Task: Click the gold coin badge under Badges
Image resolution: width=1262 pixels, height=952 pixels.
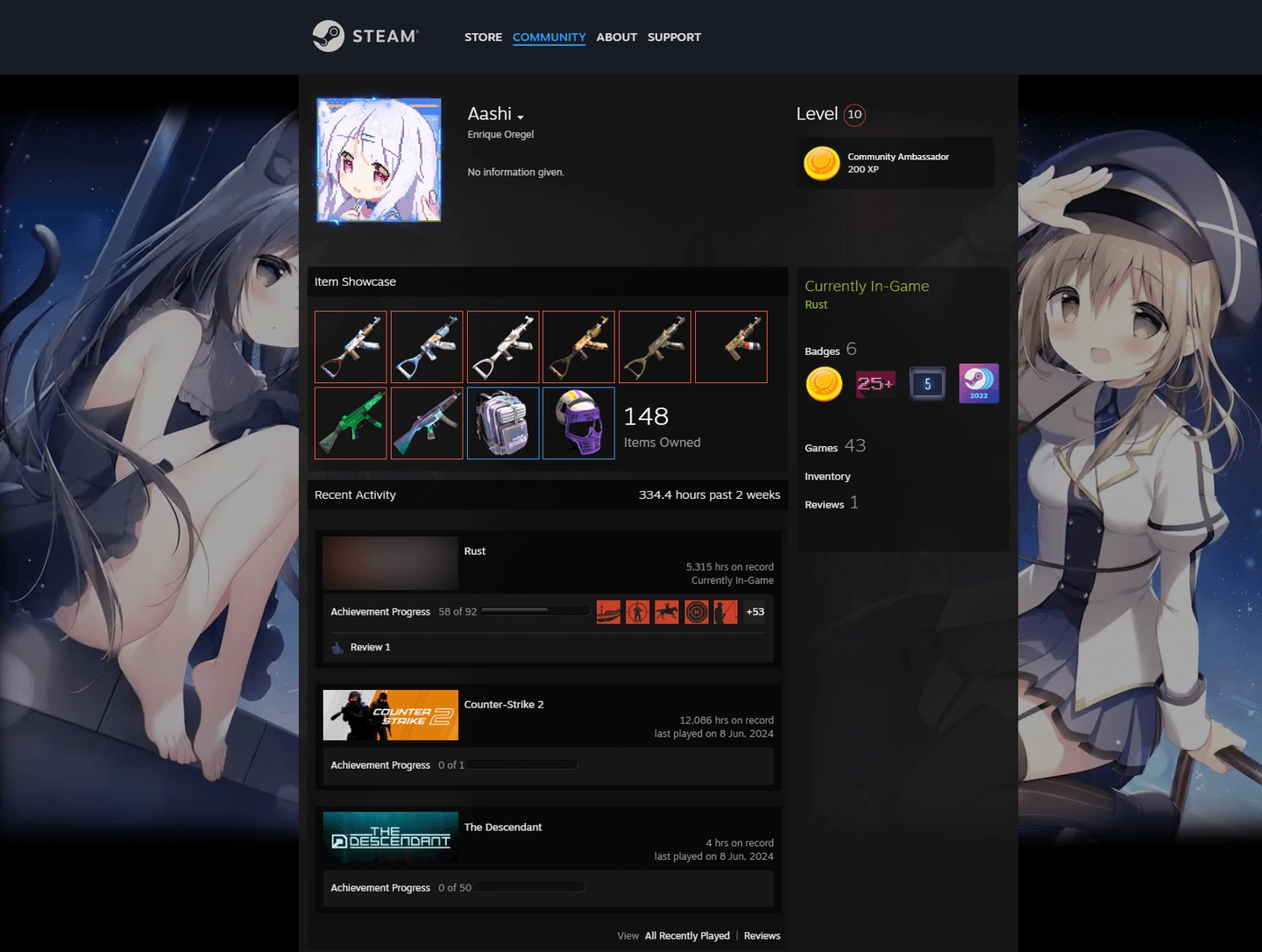Action: 824,384
